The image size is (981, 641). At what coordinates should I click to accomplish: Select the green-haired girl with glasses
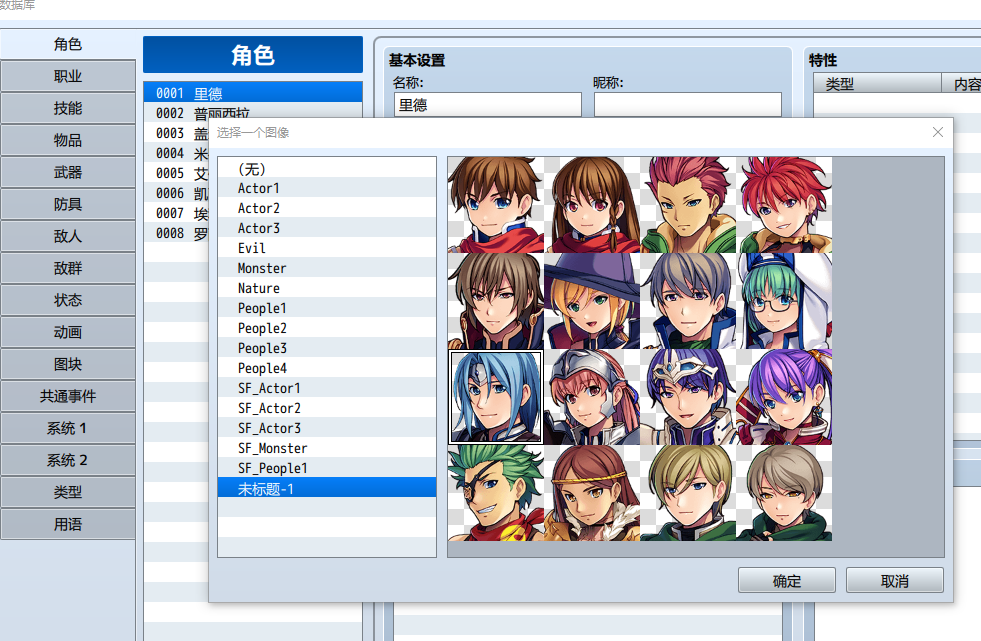point(784,301)
